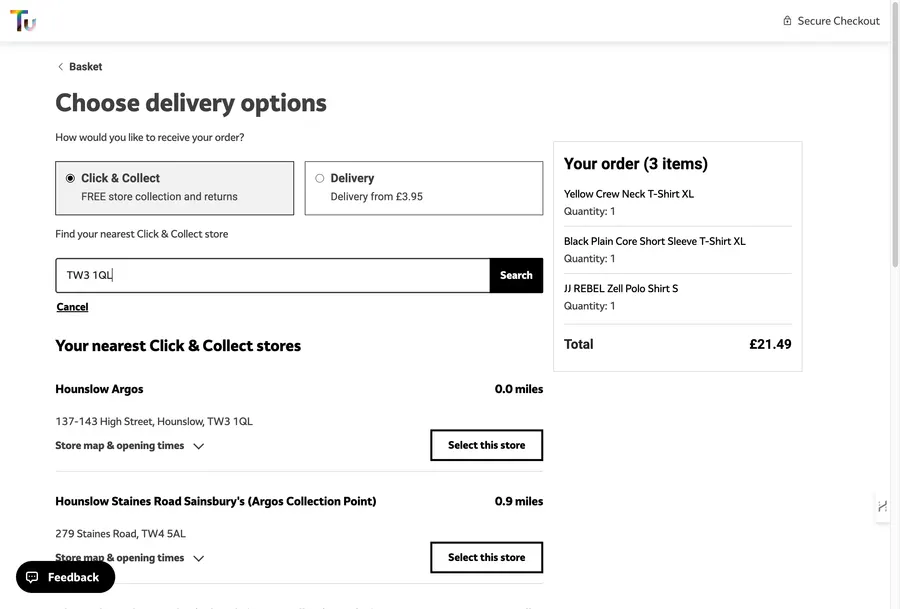Viewport: 900px width, 609px height.
Task: Click the page vertical scrollbar
Action: pyautogui.click(x=895, y=135)
